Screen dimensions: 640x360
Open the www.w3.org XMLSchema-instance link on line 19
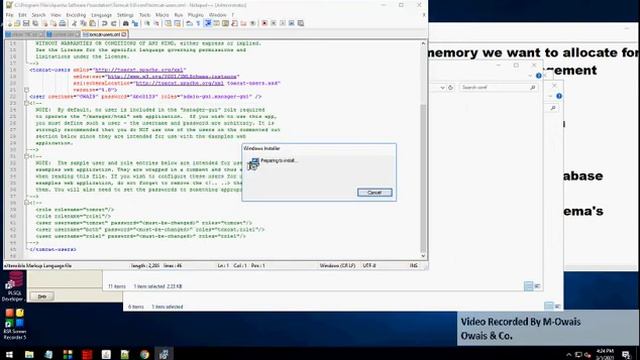[172, 76]
